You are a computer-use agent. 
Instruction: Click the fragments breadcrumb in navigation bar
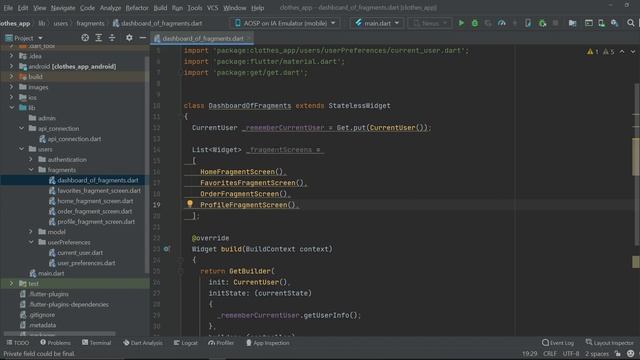point(90,23)
